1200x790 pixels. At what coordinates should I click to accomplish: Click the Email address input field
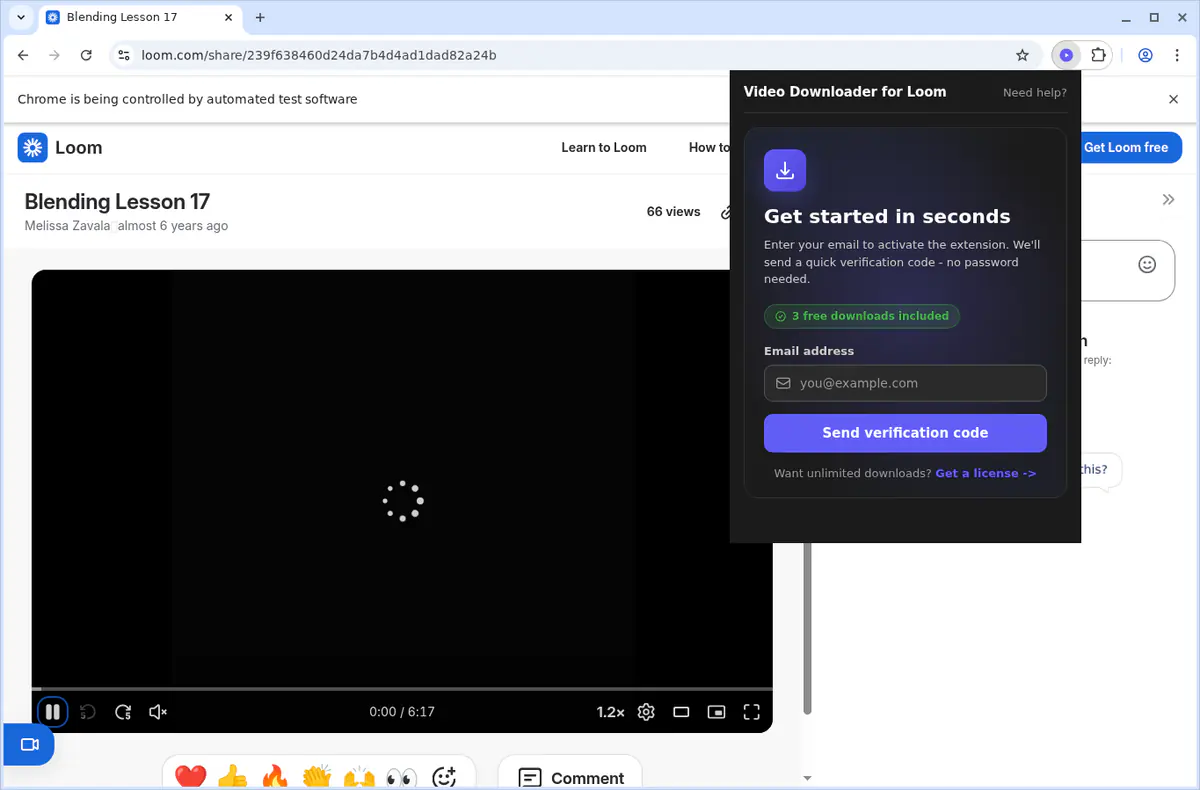[x=905, y=383]
